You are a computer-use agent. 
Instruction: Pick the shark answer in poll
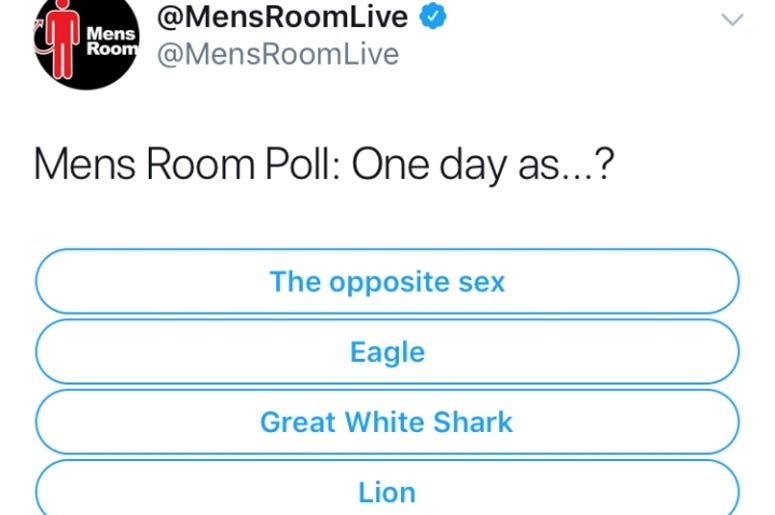tap(387, 422)
